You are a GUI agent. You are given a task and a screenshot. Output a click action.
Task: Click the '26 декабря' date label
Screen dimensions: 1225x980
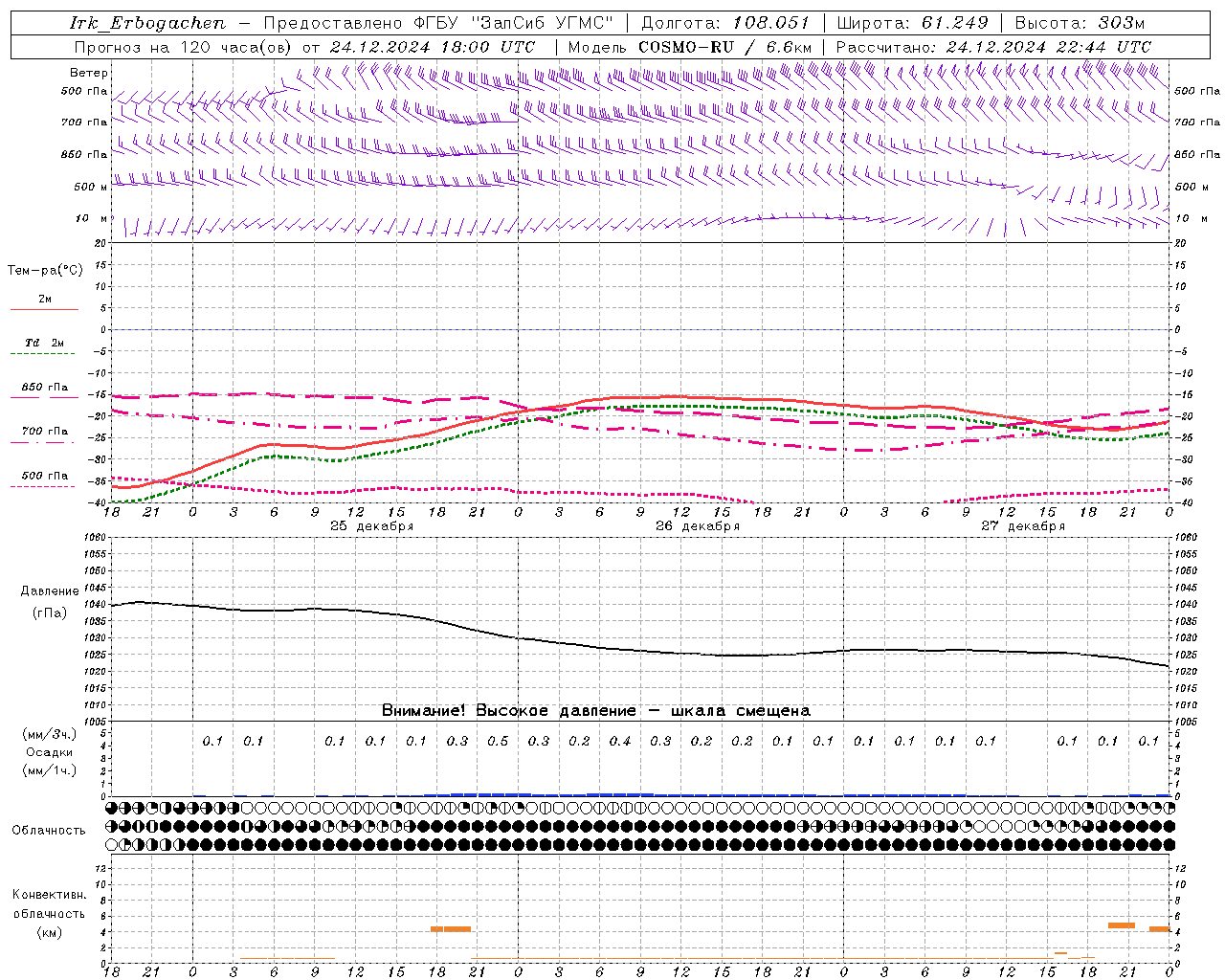pos(698,526)
